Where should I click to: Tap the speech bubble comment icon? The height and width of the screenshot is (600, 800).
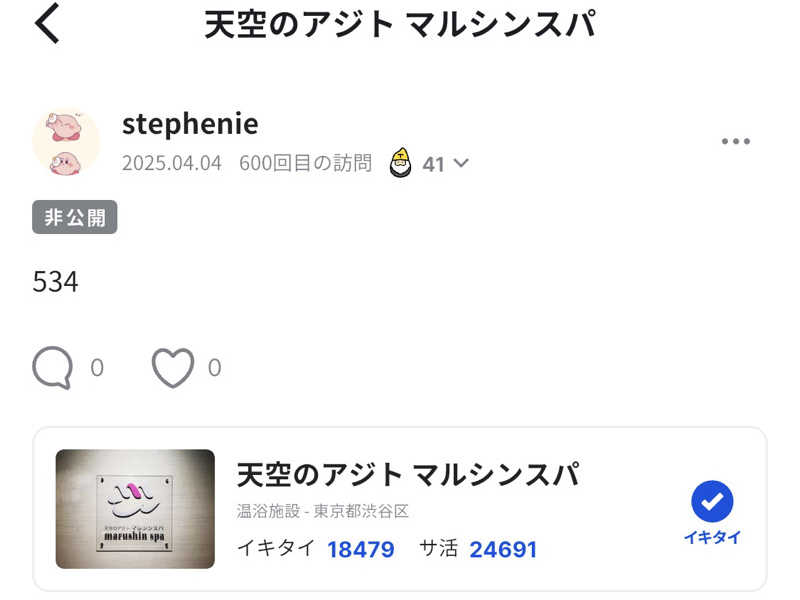pos(52,368)
